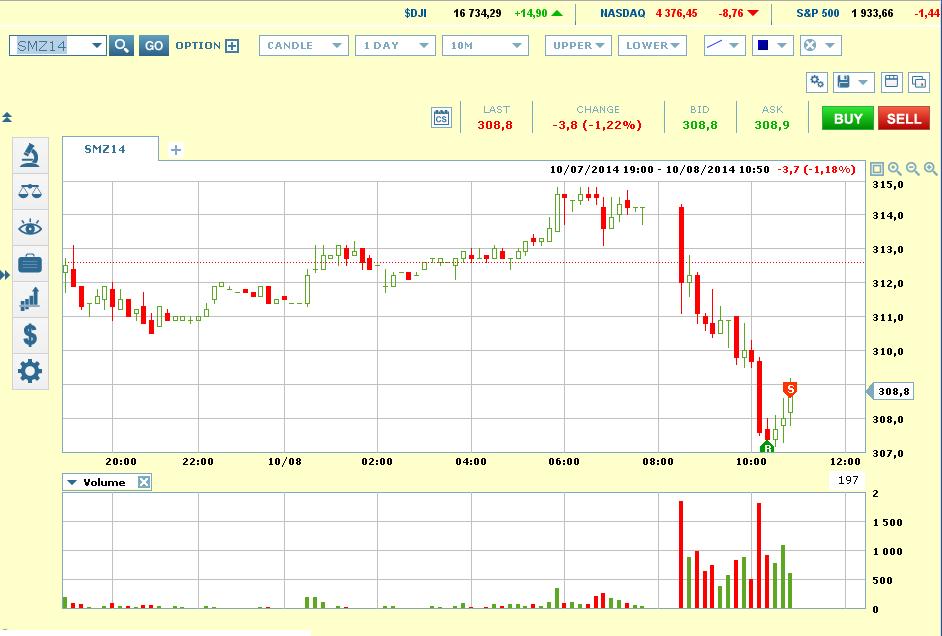Toggle full-size chart view square icon
The image size is (942, 636).
tap(877, 169)
